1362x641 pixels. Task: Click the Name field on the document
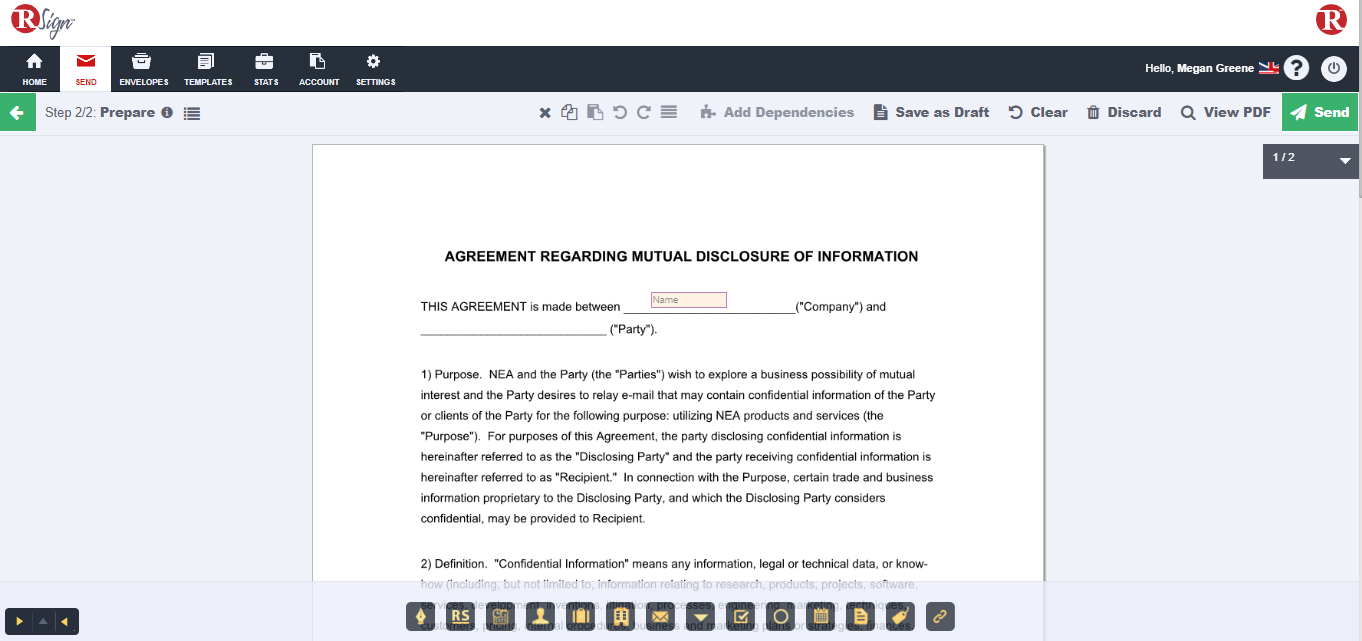pyautogui.click(x=689, y=300)
